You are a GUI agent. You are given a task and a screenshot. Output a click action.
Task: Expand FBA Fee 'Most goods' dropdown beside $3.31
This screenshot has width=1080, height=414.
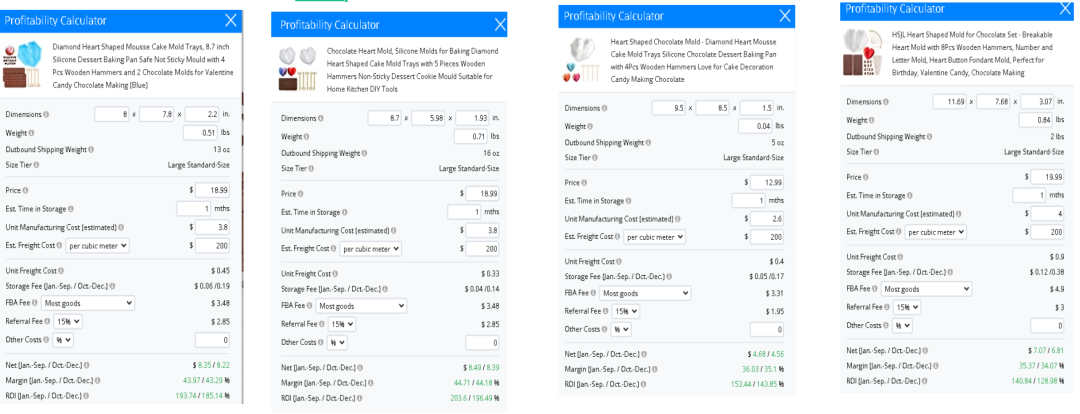(x=645, y=294)
